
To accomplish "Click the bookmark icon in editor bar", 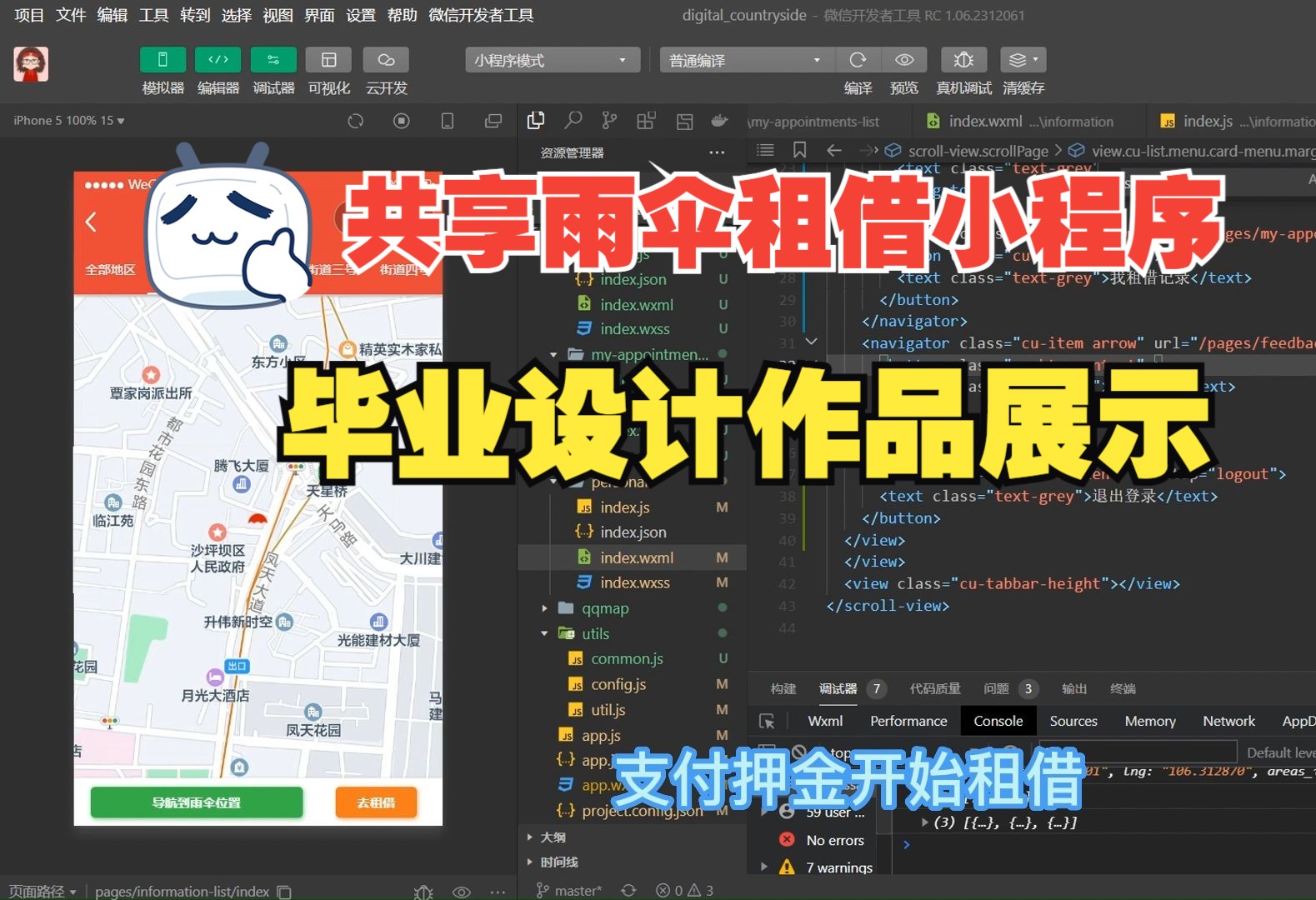I will (799, 150).
